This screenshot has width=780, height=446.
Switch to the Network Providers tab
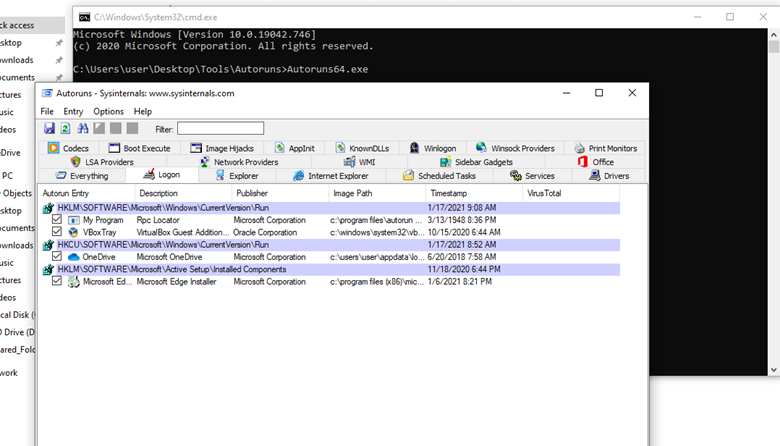pos(239,162)
